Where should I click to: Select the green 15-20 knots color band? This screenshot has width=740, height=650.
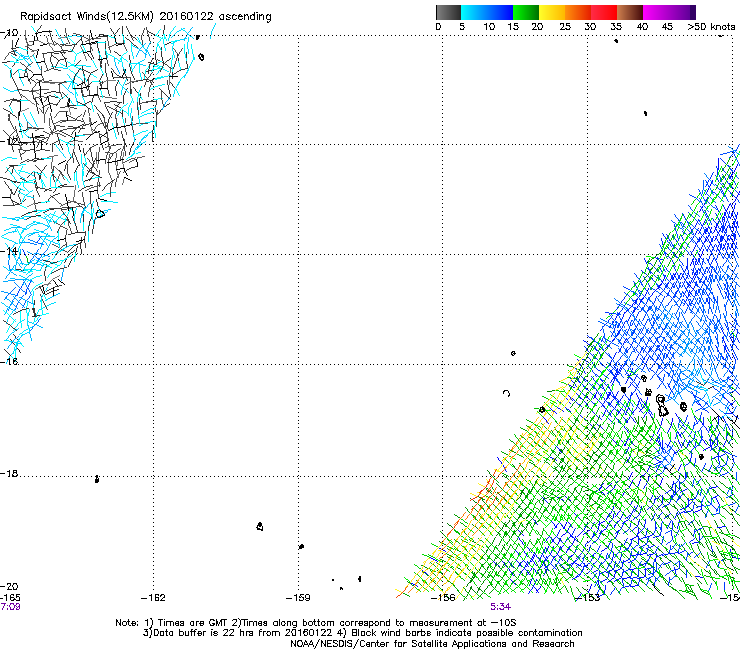pyautogui.click(x=526, y=12)
